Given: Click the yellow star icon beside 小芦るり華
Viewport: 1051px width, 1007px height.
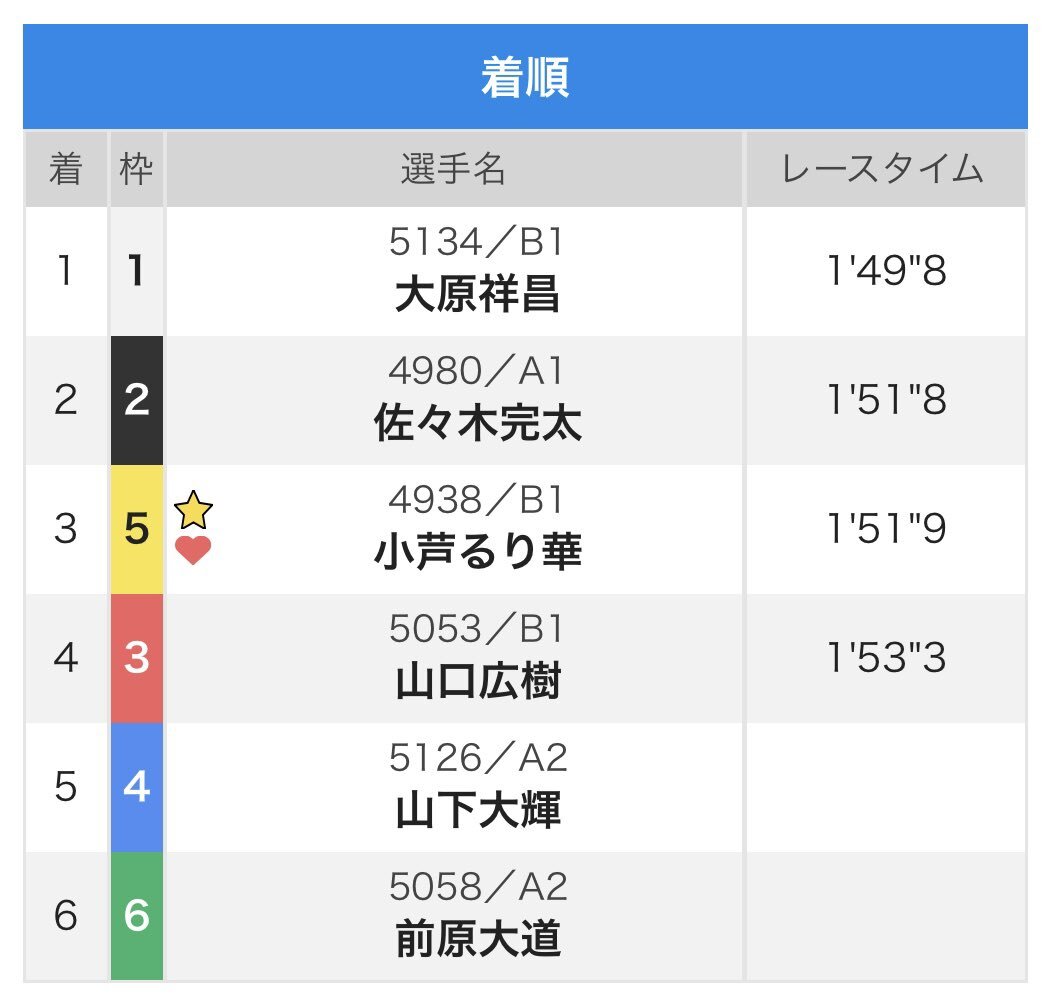Looking at the screenshot, I should click(x=193, y=510).
